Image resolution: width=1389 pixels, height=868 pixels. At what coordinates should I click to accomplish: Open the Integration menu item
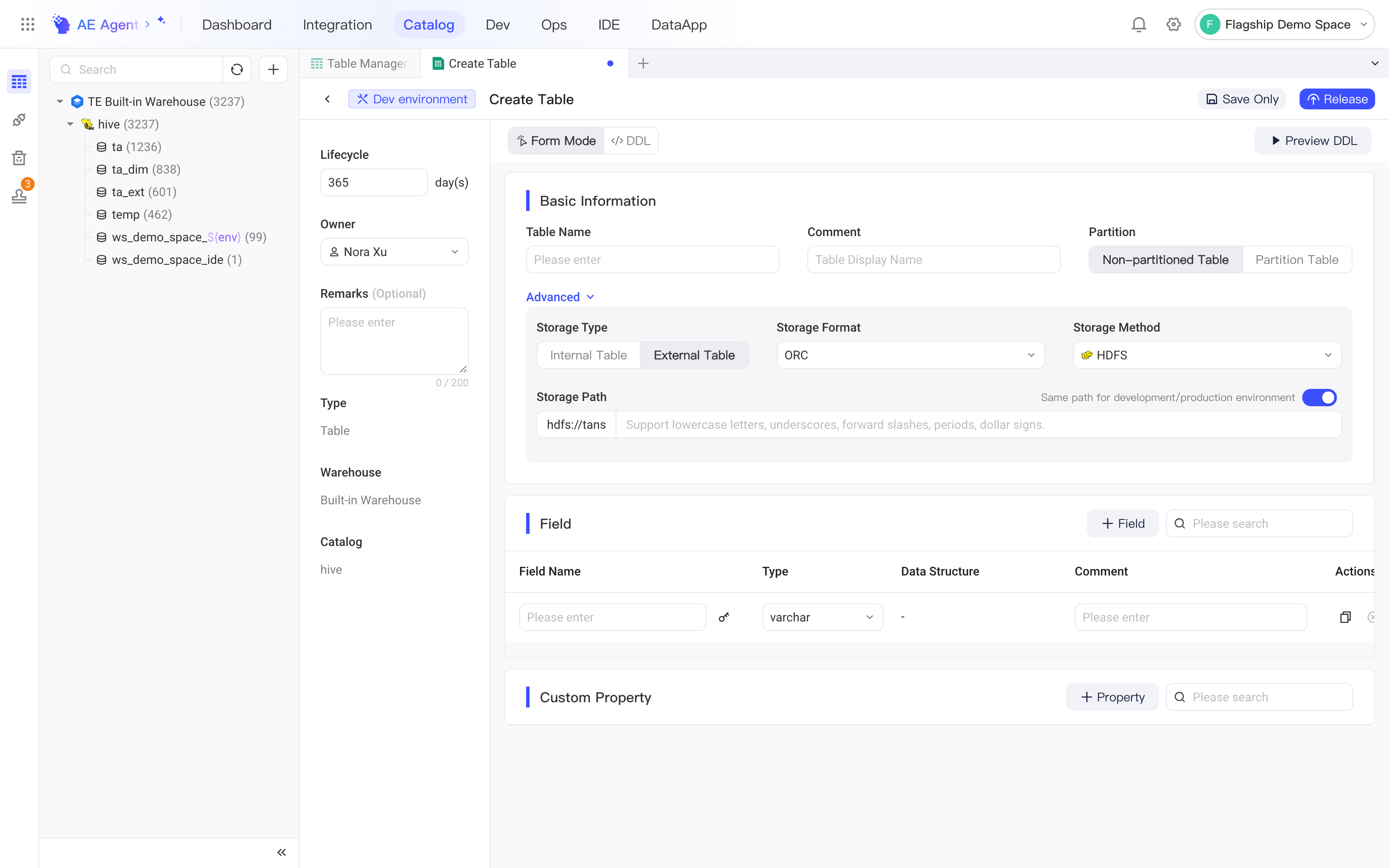tap(338, 25)
